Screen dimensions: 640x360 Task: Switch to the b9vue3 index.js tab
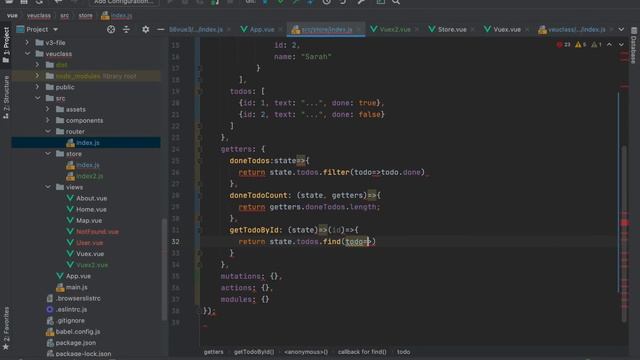coord(196,29)
